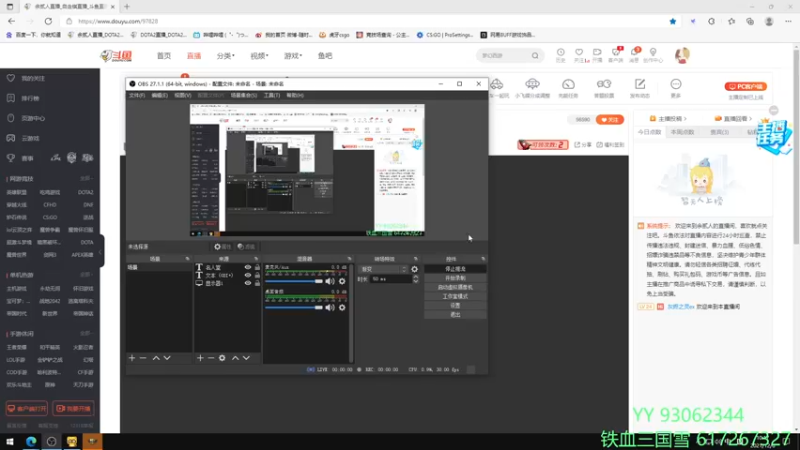Open the Douyu messages bell icon
This screenshot has width=800, height=450.
click(634, 53)
